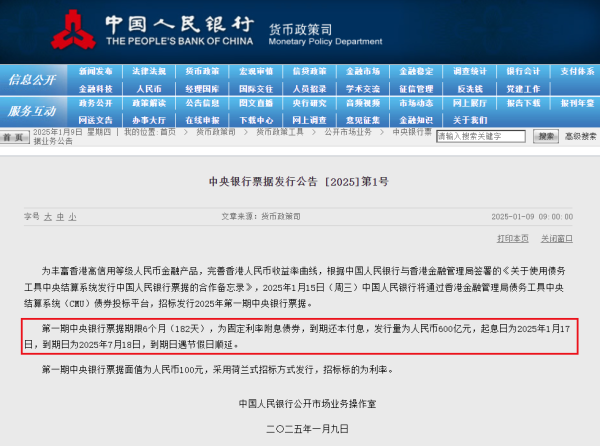Set font size to 小
The image size is (600, 446).
coord(72,217)
